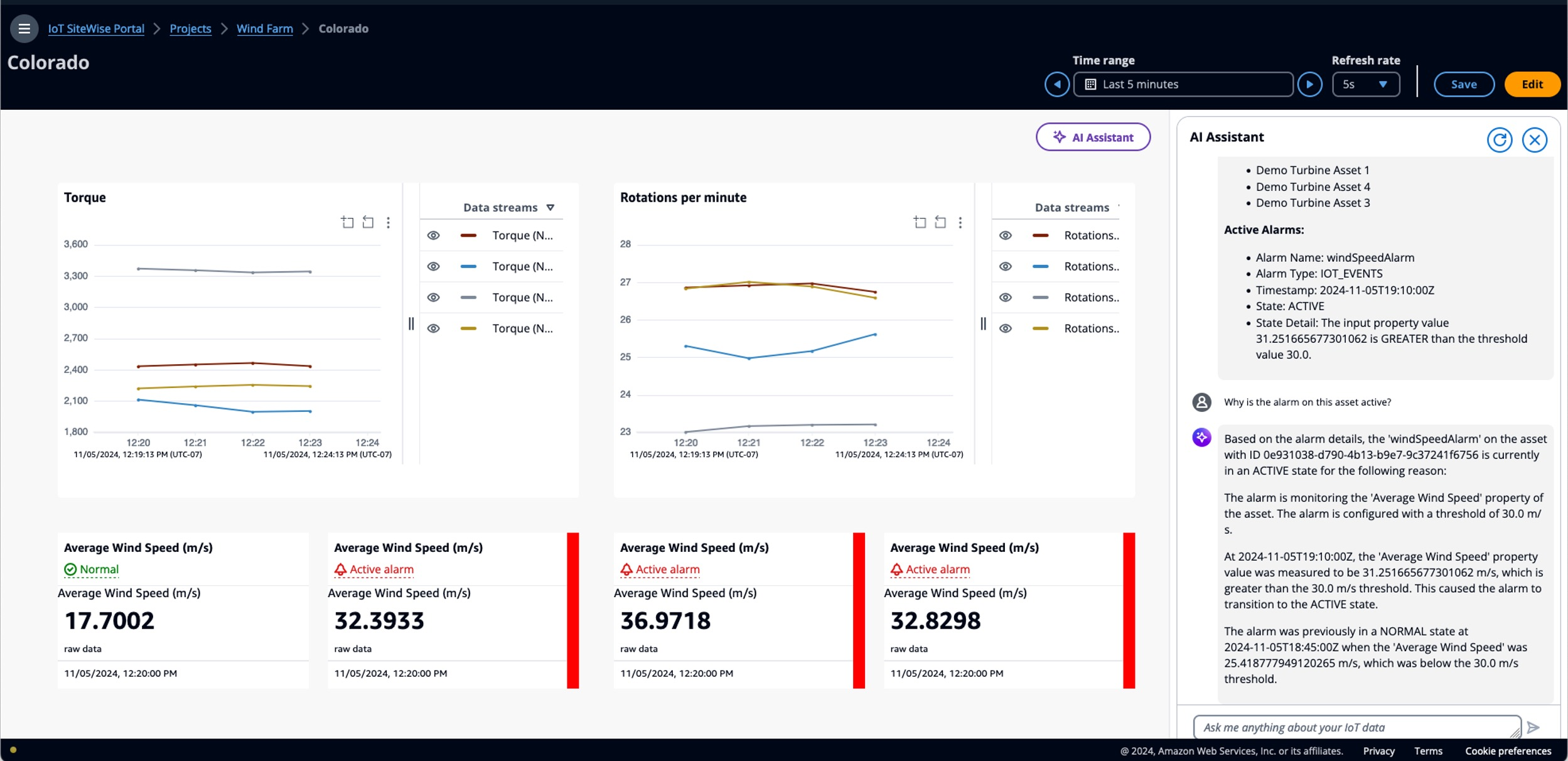Click the AI Assistant reset chat icon
Image resolution: width=1568 pixels, height=761 pixels.
[x=1499, y=139]
